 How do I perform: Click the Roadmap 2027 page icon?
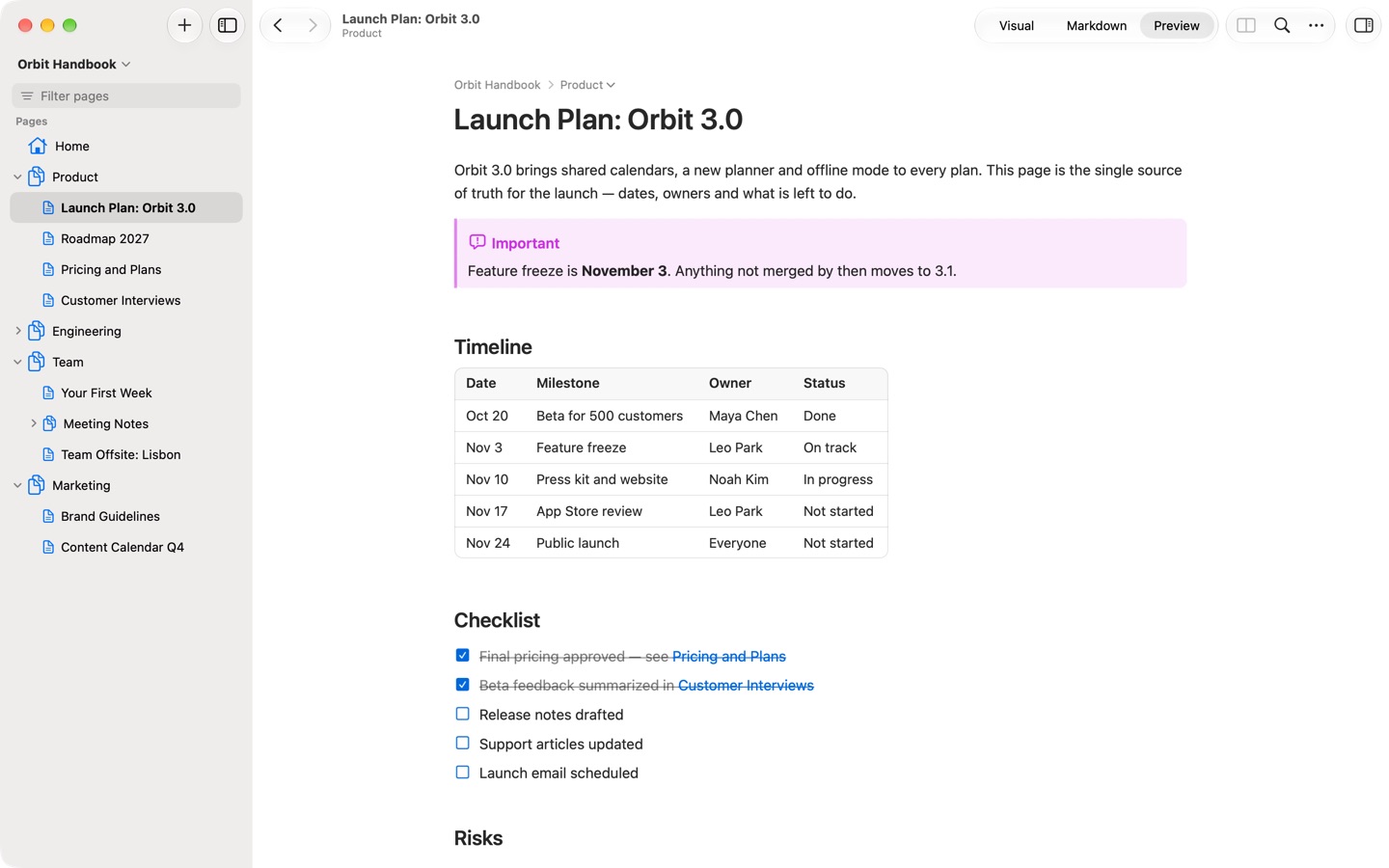coord(48,238)
